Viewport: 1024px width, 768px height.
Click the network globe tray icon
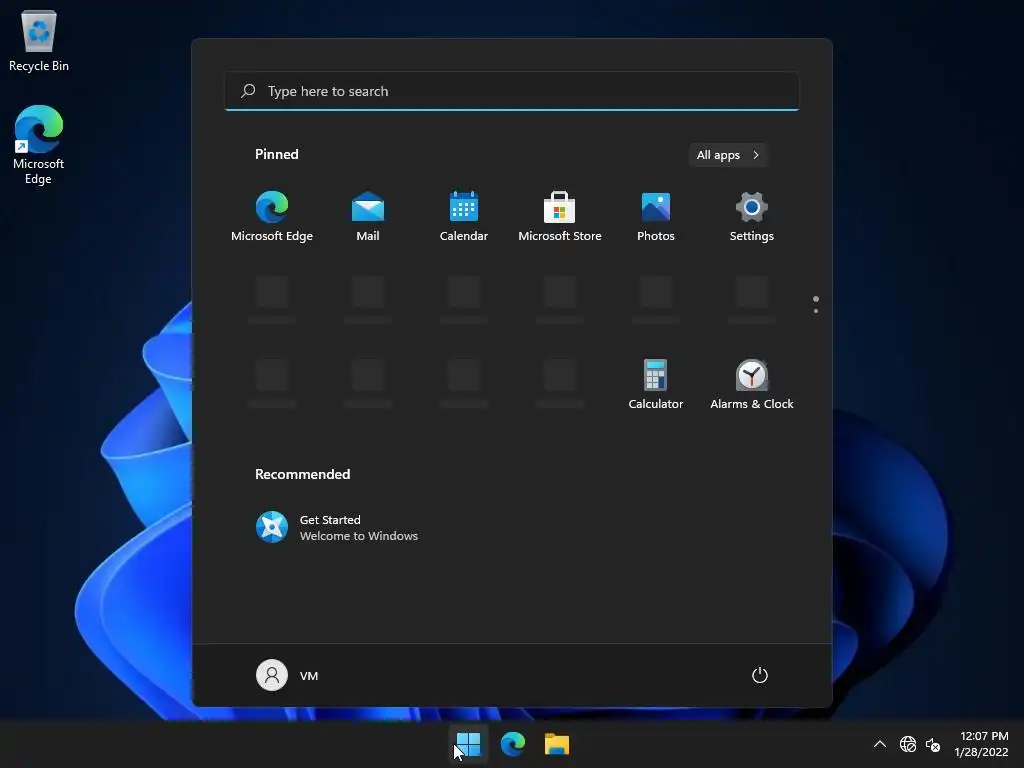[908, 744]
